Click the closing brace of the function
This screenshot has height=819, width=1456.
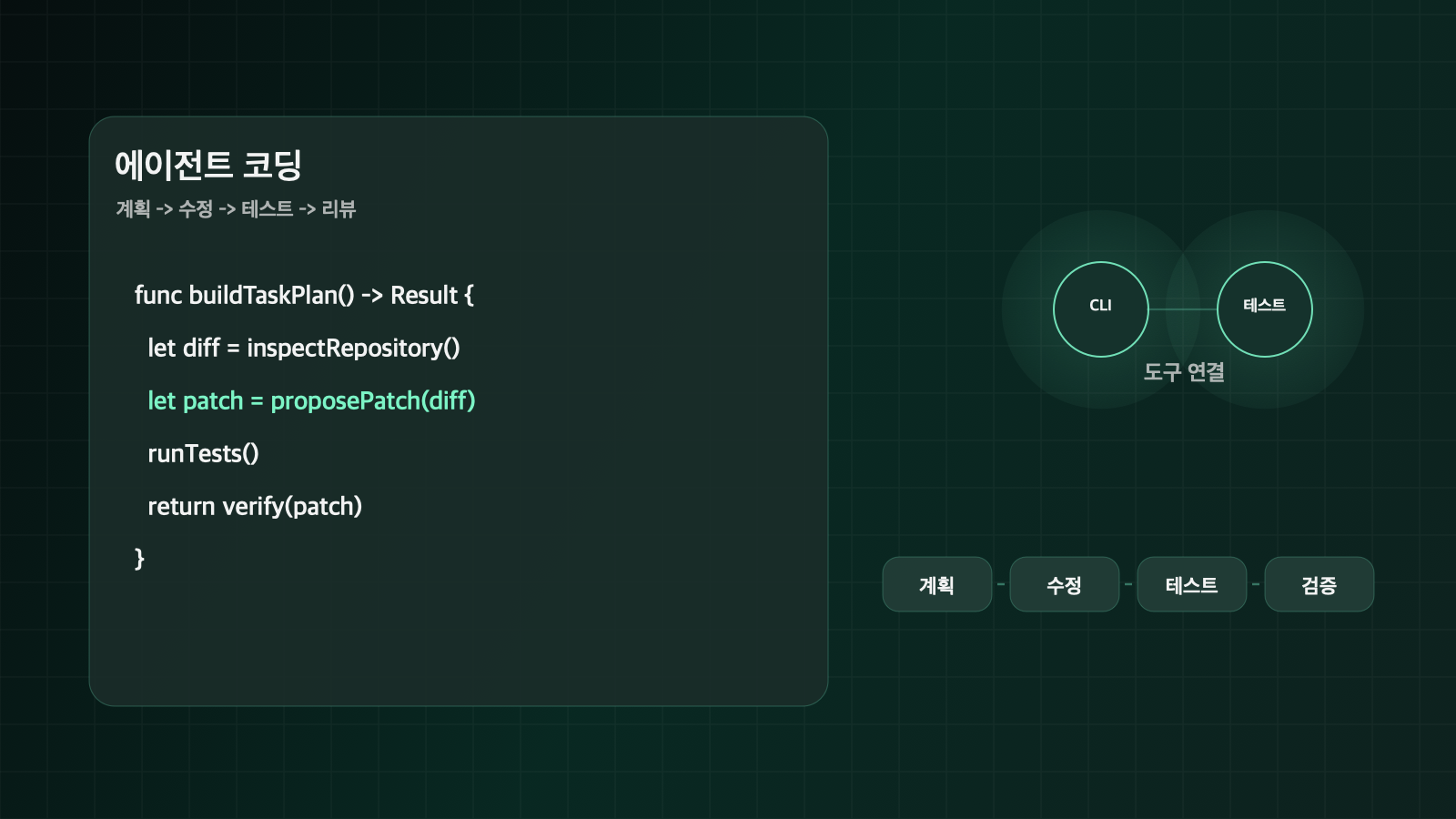[139, 559]
